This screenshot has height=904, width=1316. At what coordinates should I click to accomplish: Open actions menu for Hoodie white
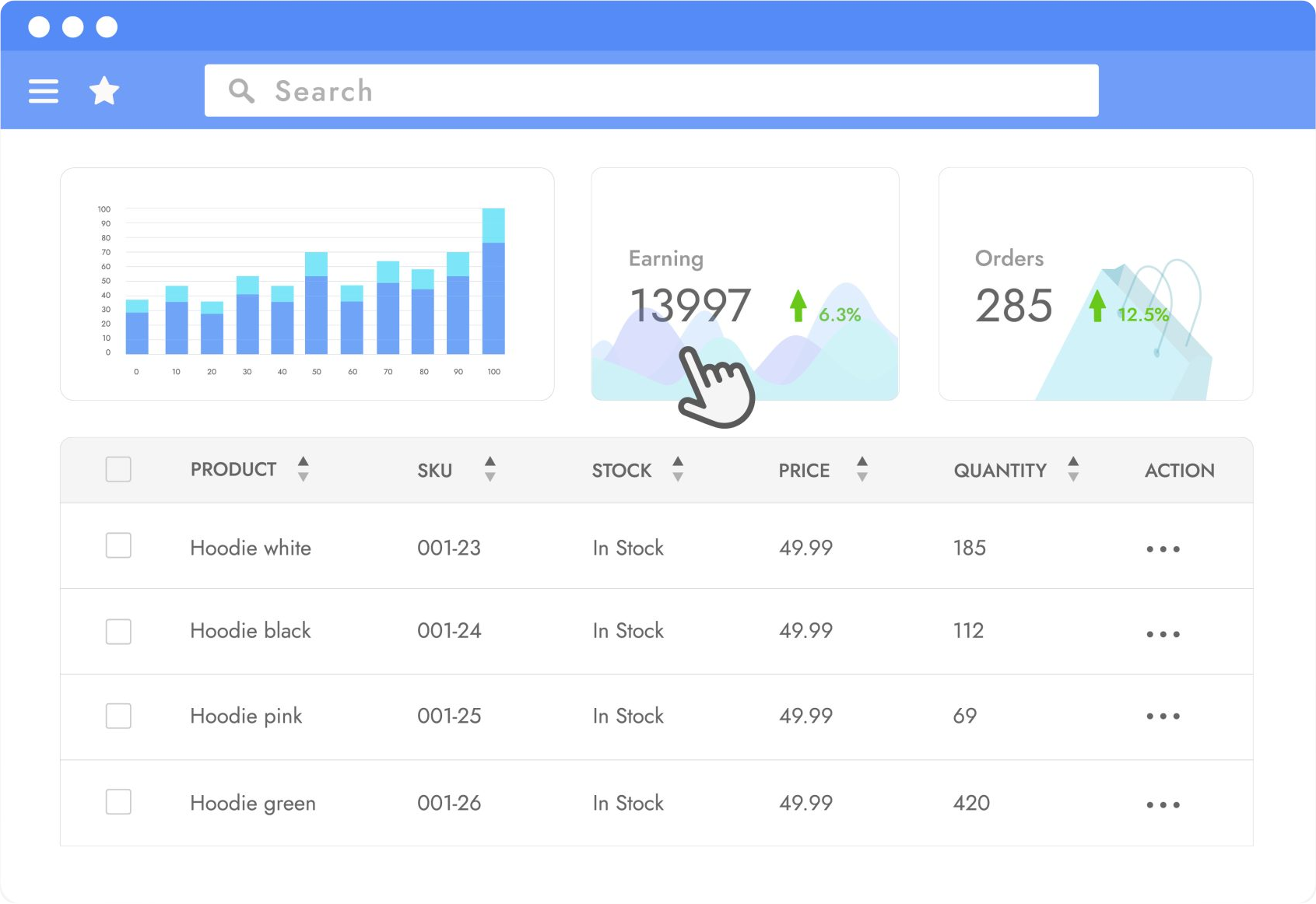1163,549
